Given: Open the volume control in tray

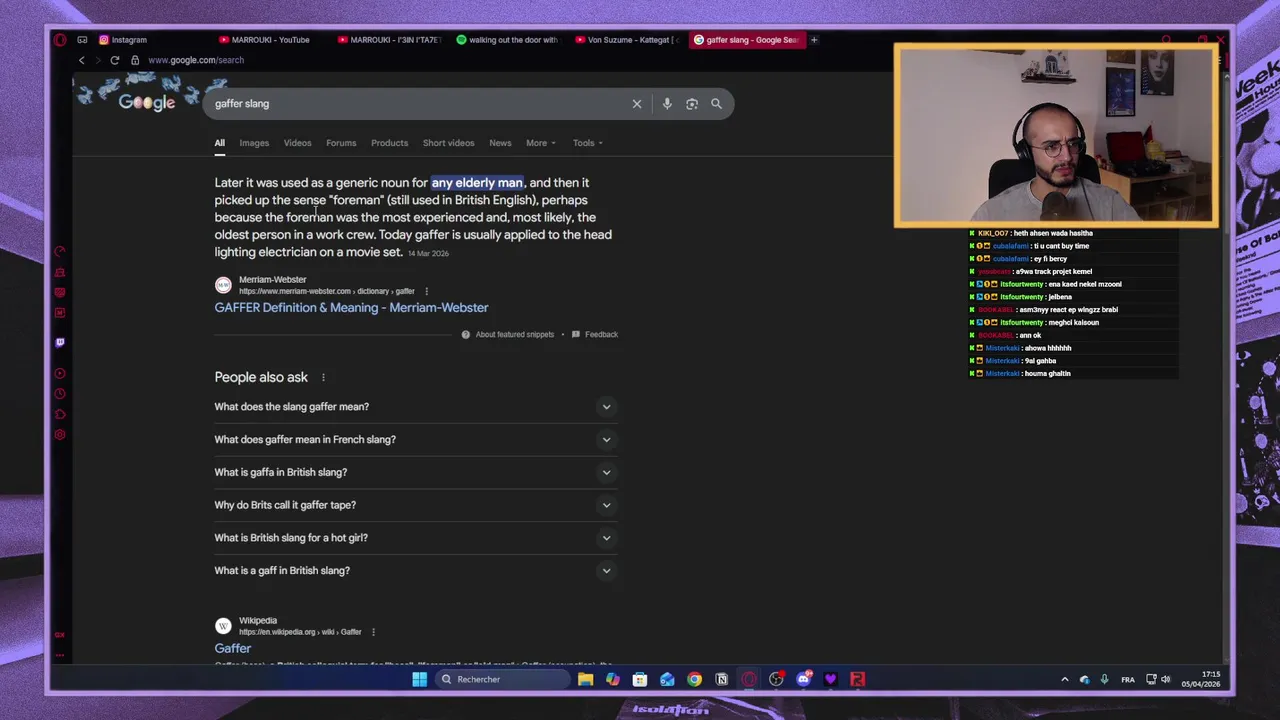Looking at the screenshot, I should coord(1165,680).
